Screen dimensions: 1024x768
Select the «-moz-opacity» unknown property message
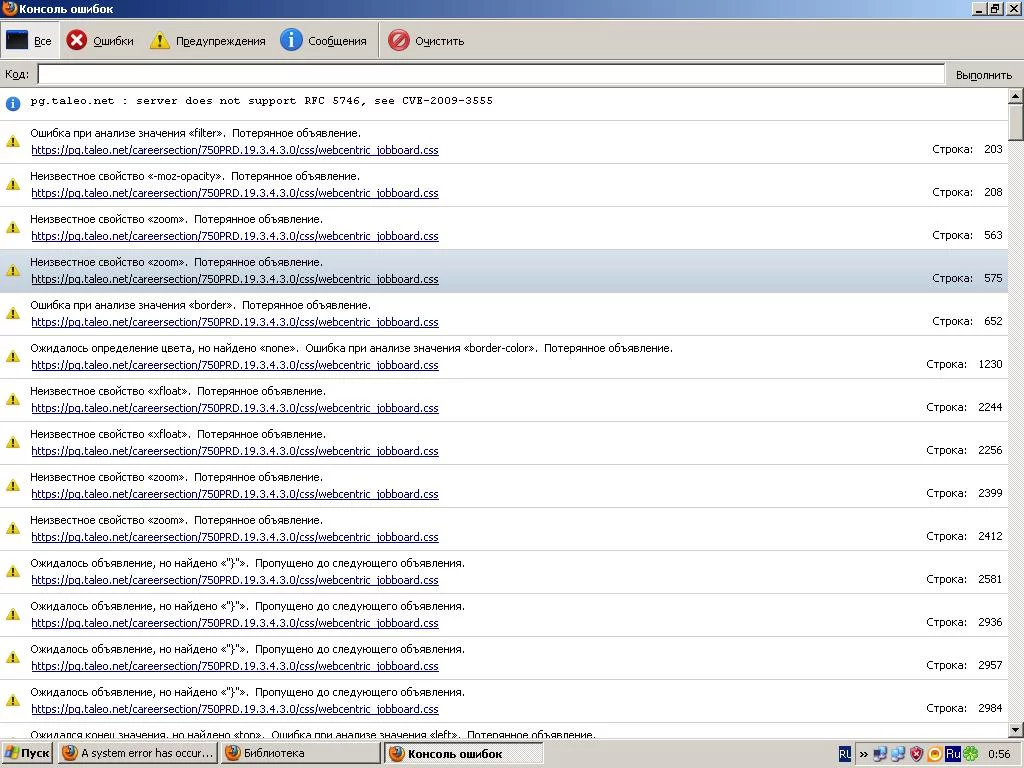(195, 176)
